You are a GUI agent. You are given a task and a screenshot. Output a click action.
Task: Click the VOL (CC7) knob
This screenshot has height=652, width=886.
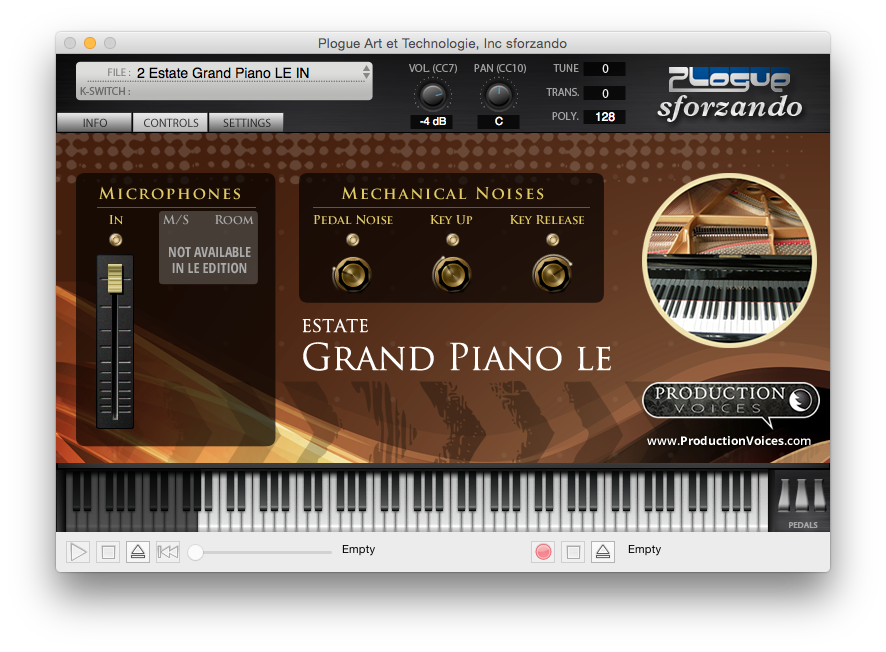click(433, 95)
